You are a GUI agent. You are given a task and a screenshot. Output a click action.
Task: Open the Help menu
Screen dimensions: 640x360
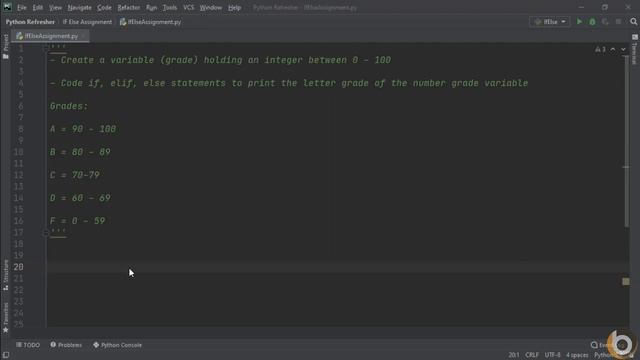click(x=234, y=8)
